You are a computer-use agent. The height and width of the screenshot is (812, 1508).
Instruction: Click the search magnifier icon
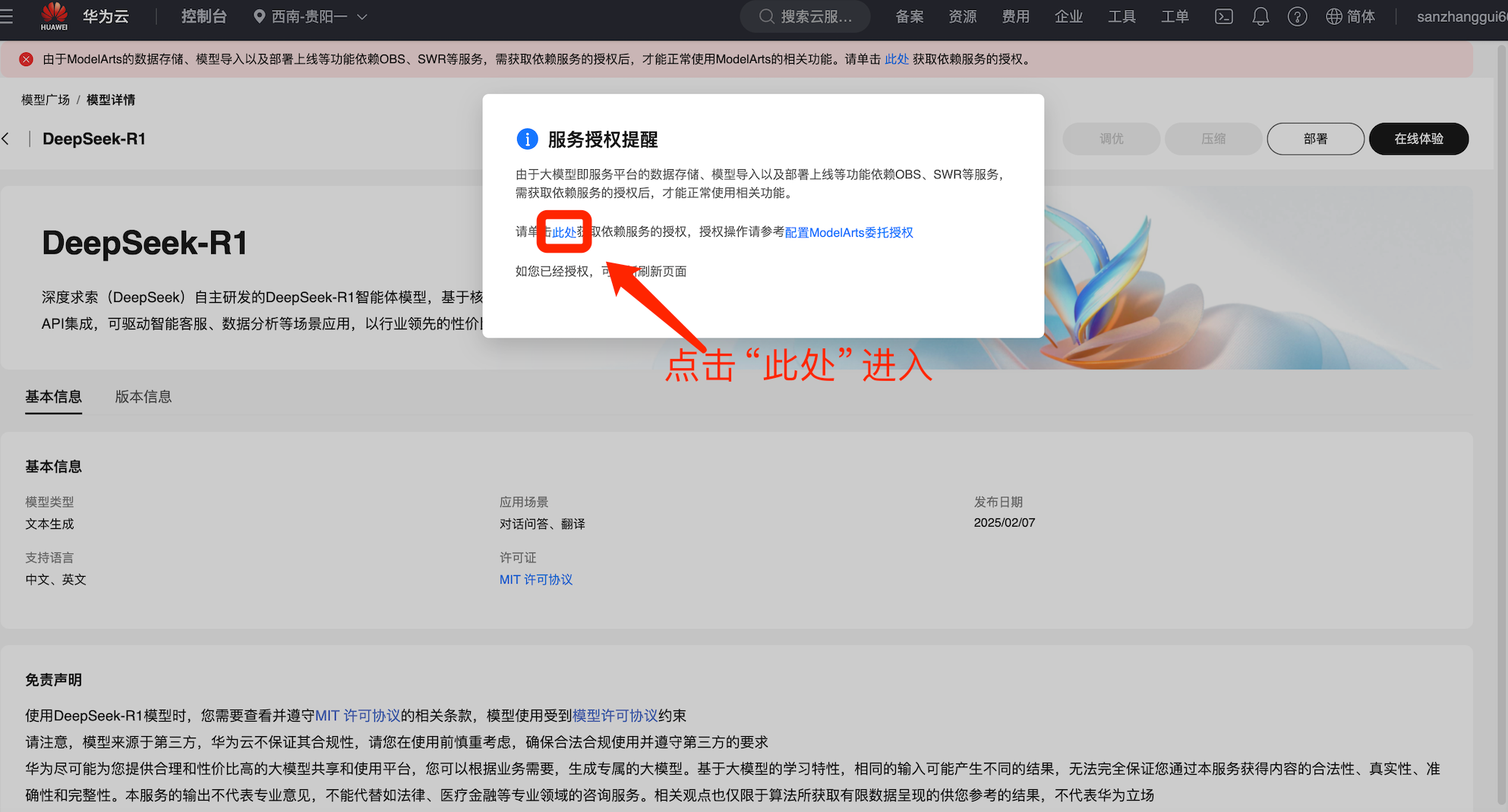[767, 17]
